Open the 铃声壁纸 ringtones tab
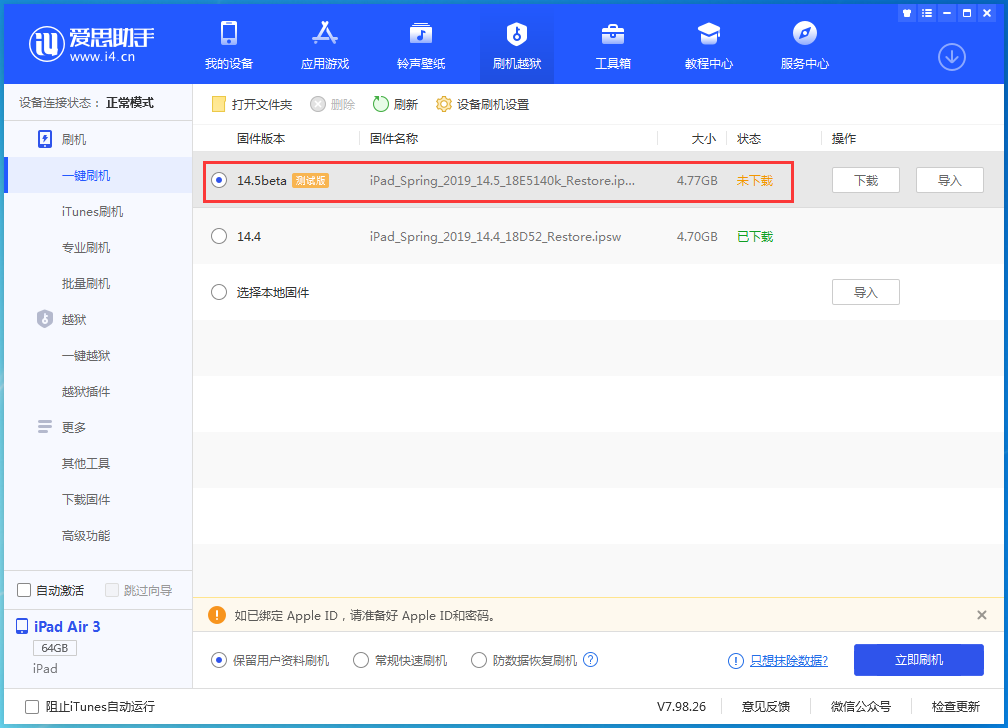The width and height of the screenshot is (1008, 728). tap(421, 44)
